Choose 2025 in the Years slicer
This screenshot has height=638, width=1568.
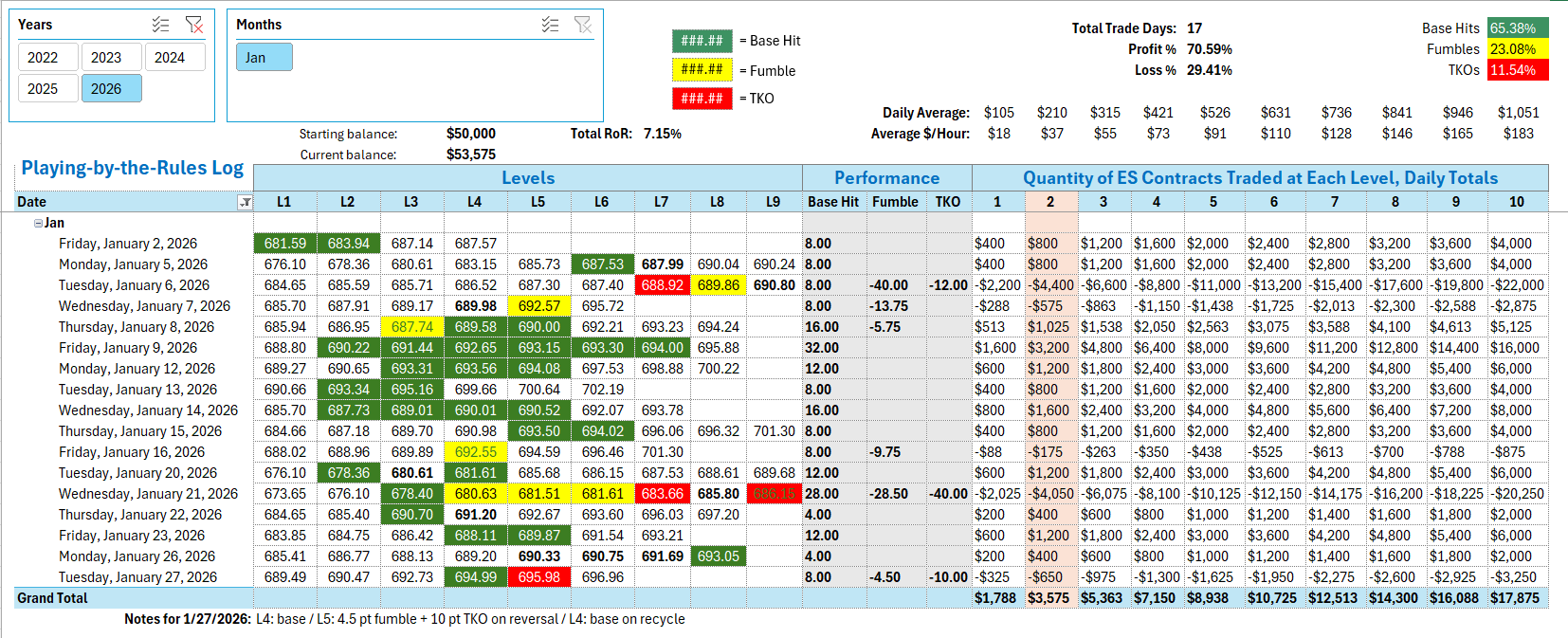click(43, 89)
